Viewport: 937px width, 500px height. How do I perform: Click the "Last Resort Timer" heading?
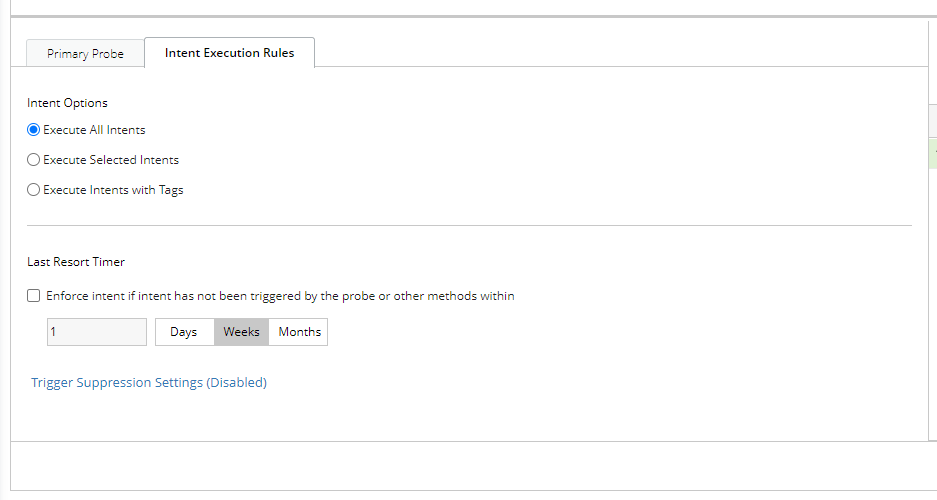coord(76,262)
